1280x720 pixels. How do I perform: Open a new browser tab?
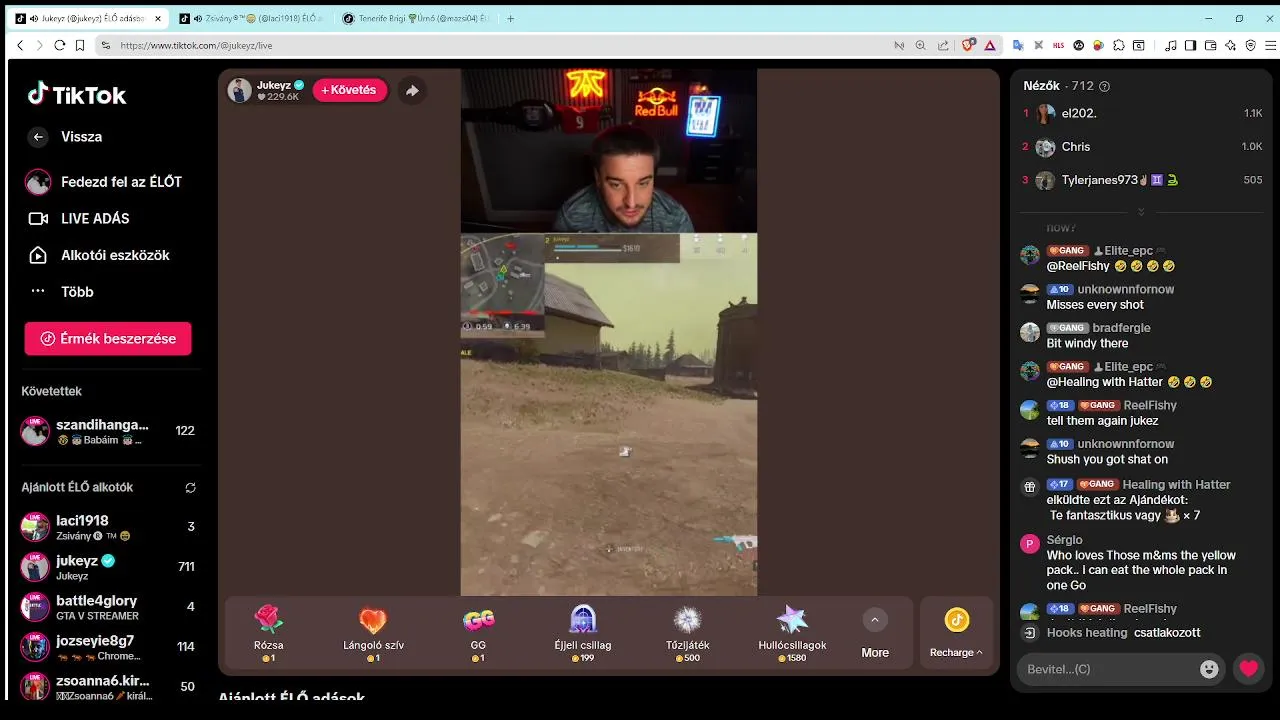pos(511,18)
